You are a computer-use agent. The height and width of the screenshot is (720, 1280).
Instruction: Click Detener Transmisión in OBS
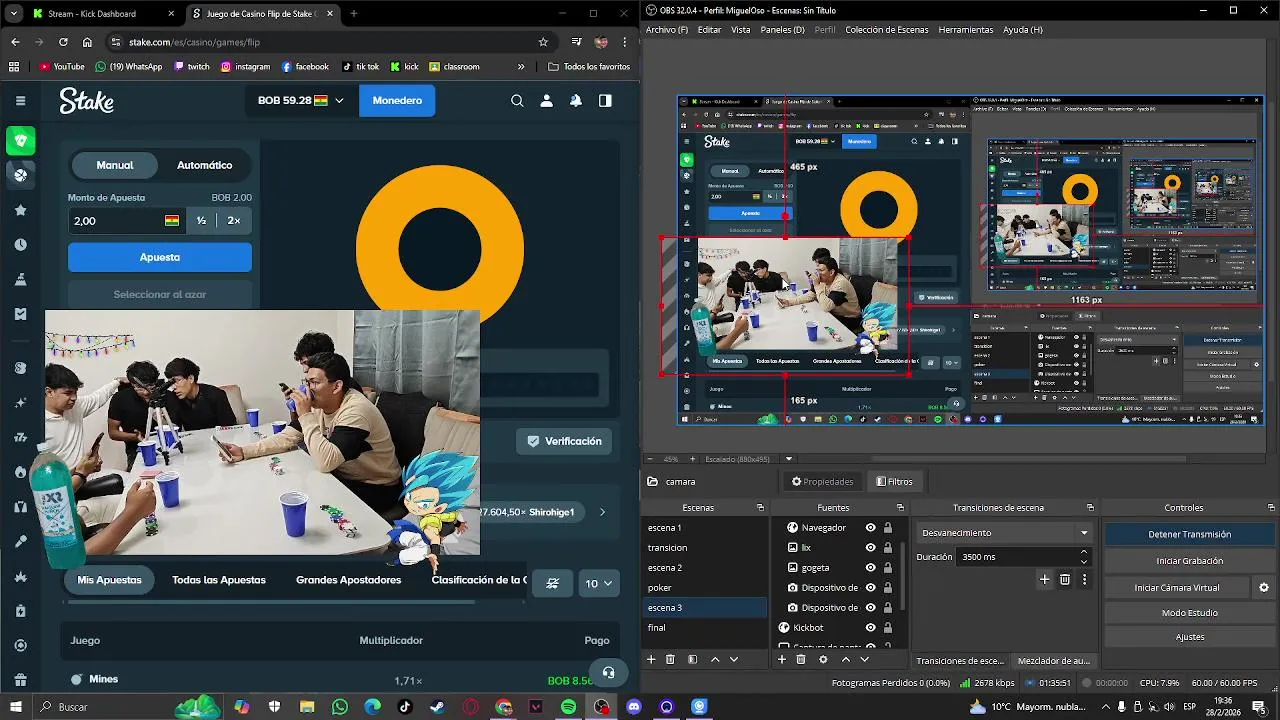(1189, 534)
